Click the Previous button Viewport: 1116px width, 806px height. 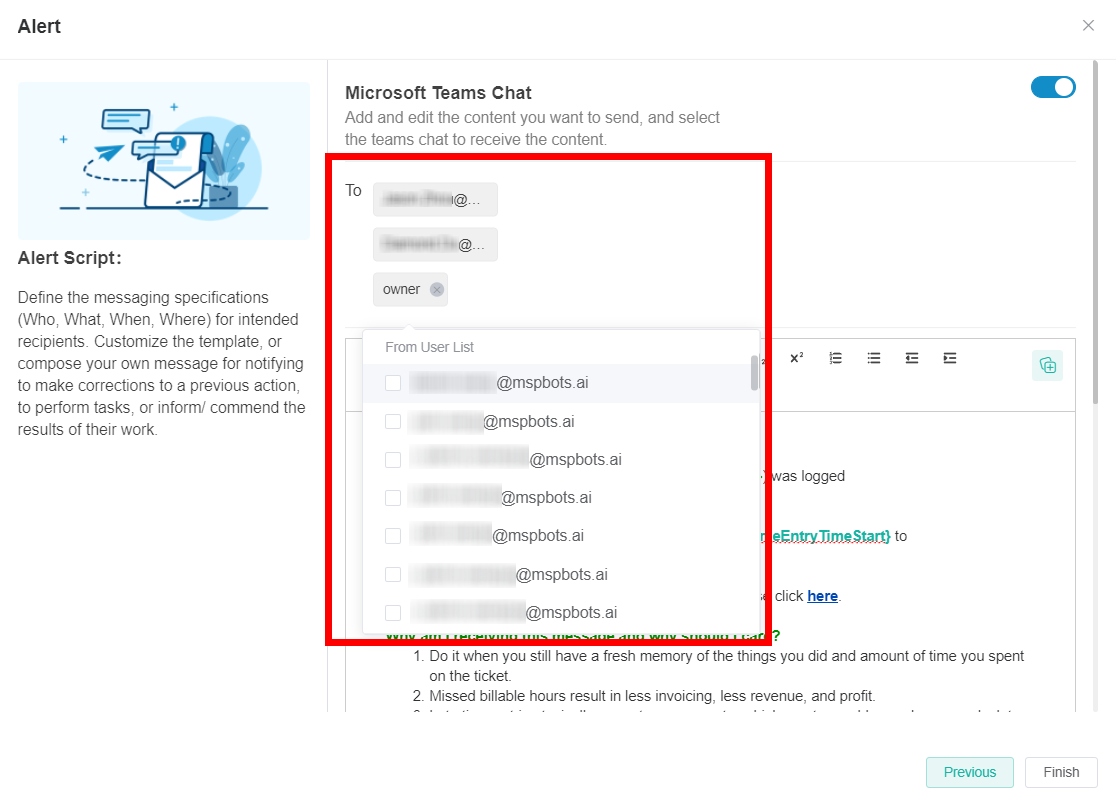coord(969,772)
